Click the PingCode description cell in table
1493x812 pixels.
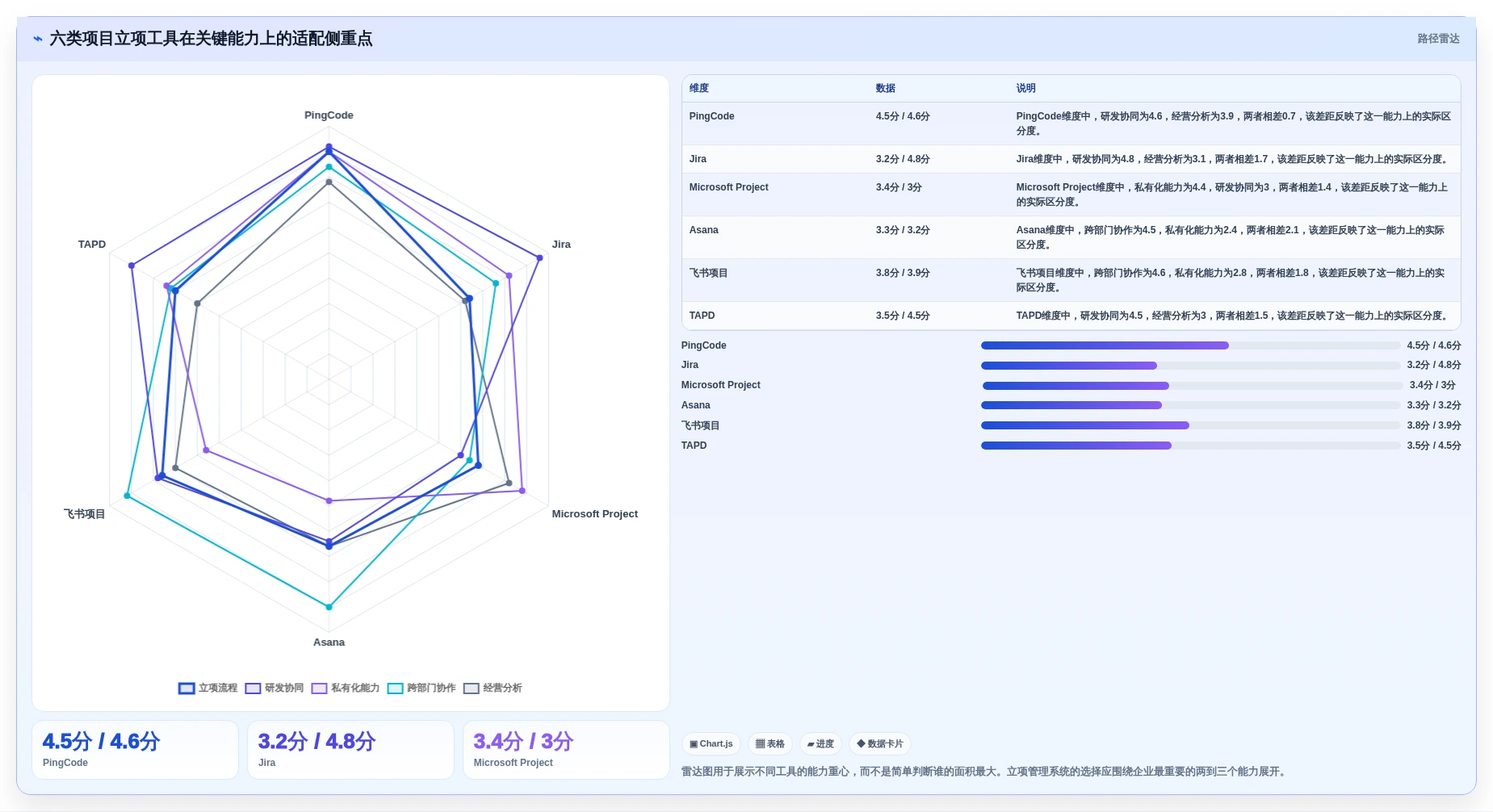(x=1233, y=123)
